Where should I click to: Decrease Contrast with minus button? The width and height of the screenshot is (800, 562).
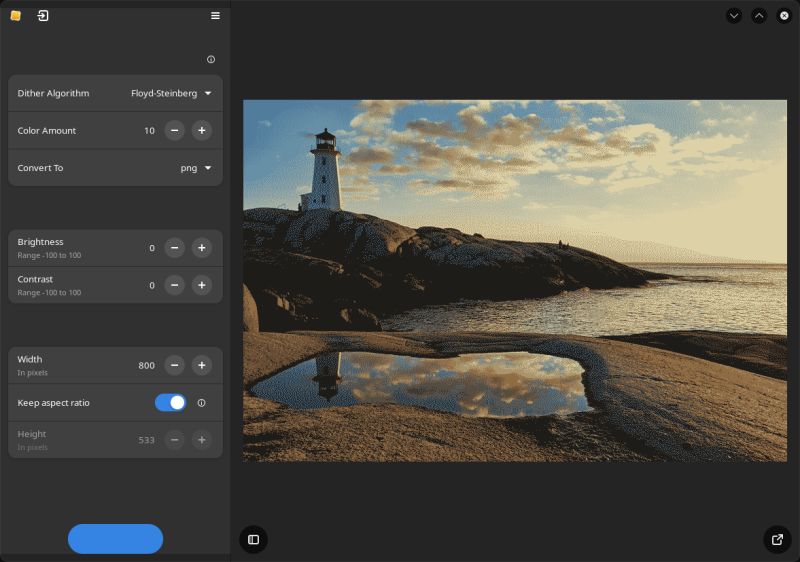(174, 285)
